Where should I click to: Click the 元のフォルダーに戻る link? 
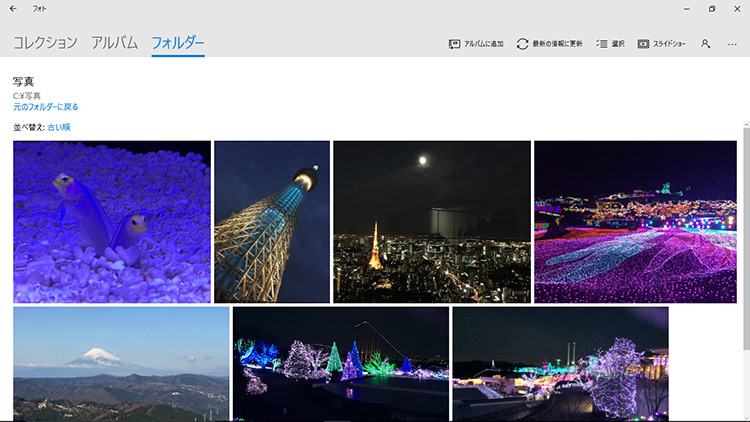tap(45, 106)
